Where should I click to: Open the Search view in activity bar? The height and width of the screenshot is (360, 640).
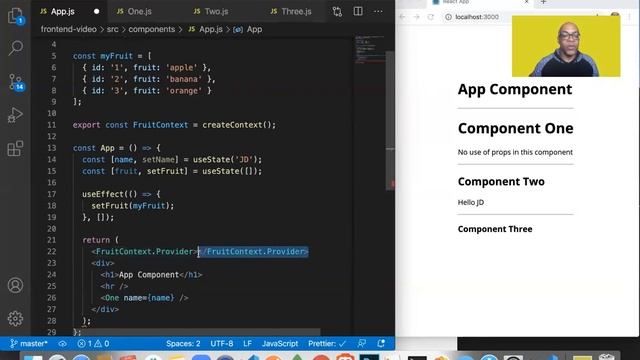click(16, 48)
